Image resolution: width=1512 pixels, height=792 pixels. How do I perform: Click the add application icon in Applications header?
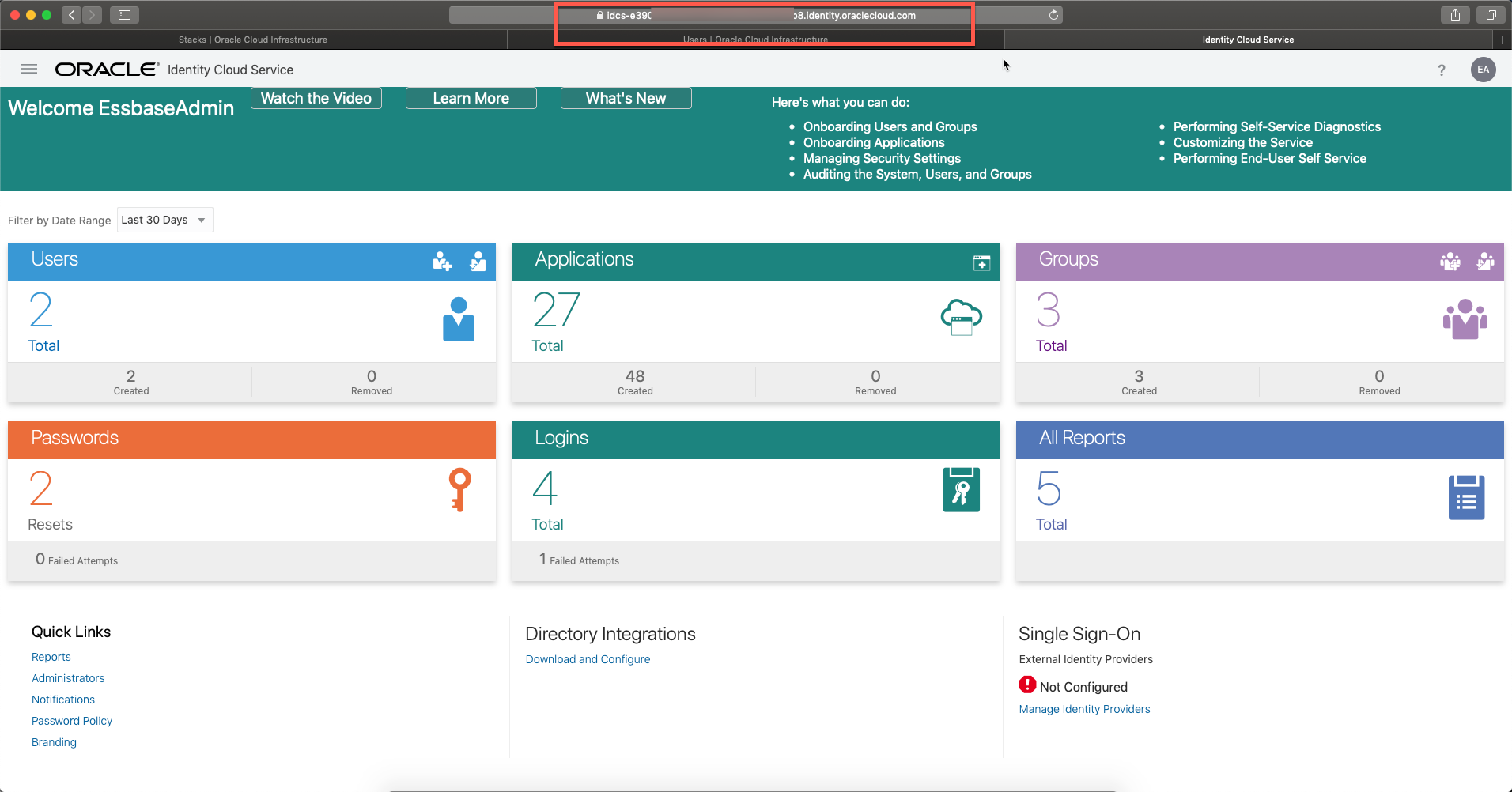click(981, 263)
